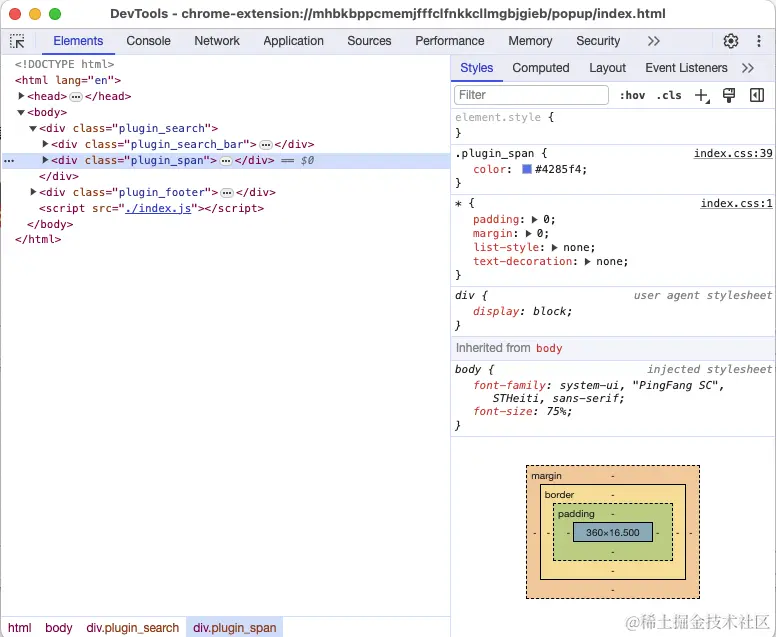Viewport: 776px width, 637px height.
Task: Open the rendering emulation paintbrush icon
Action: point(728,95)
